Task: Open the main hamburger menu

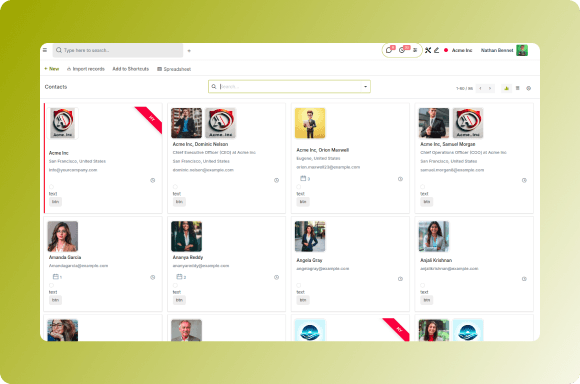Action: (45, 50)
